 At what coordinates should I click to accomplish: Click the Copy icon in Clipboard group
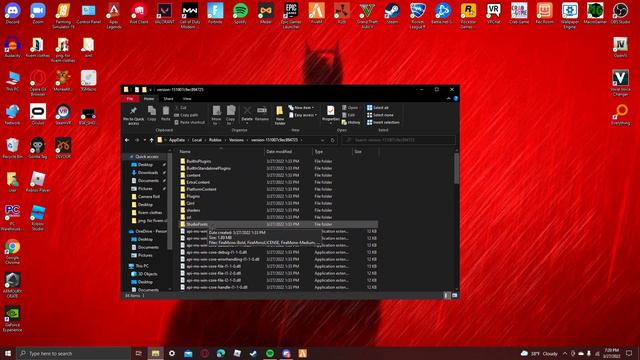tap(151, 113)
